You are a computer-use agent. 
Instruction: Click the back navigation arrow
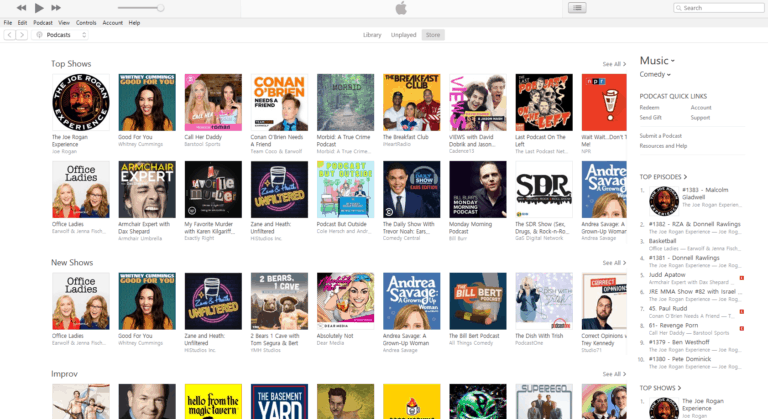point(9,35)
